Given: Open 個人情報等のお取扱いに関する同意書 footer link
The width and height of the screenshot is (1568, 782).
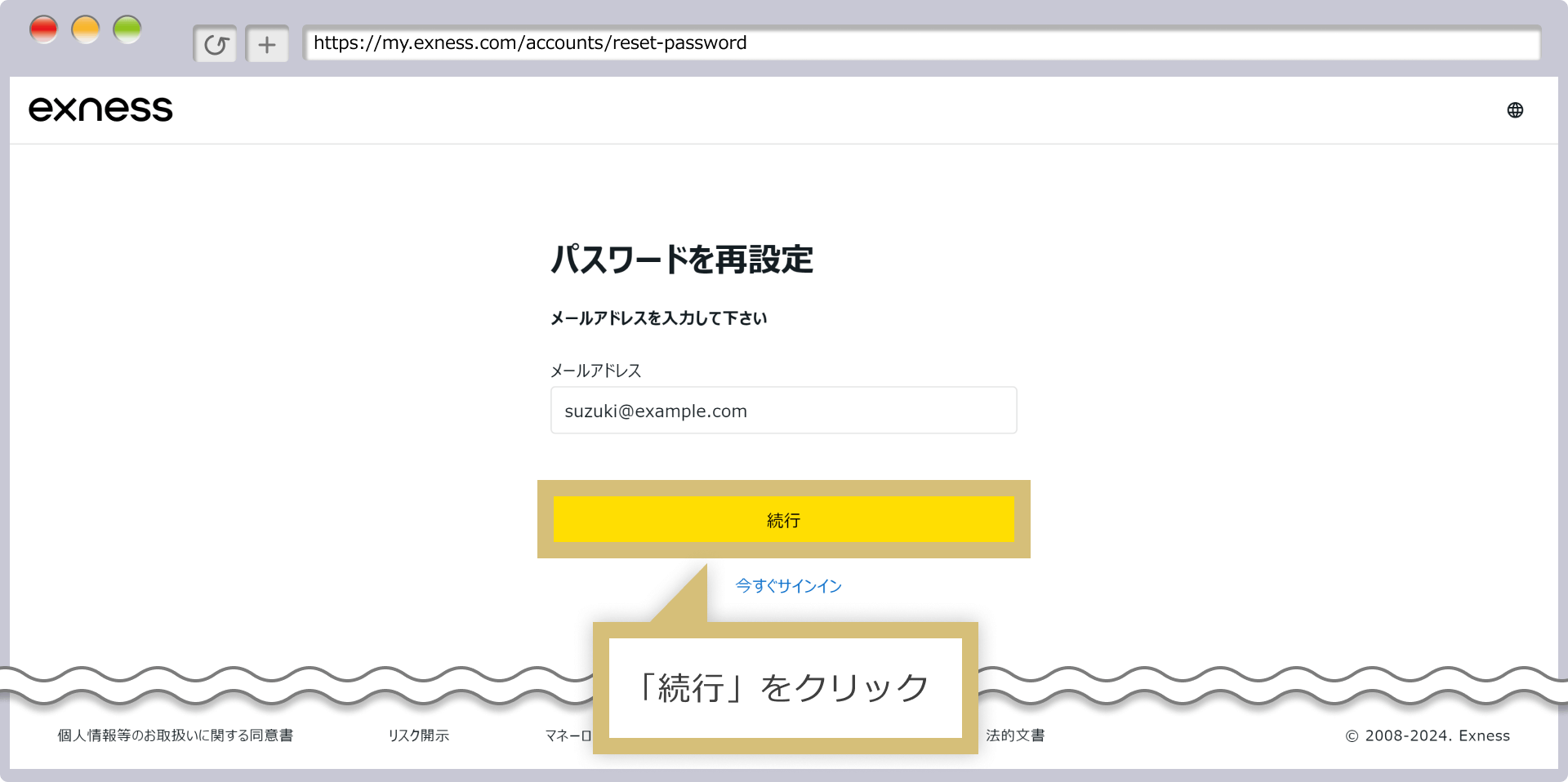Looking at the screenshot, I should coord(176,735).
